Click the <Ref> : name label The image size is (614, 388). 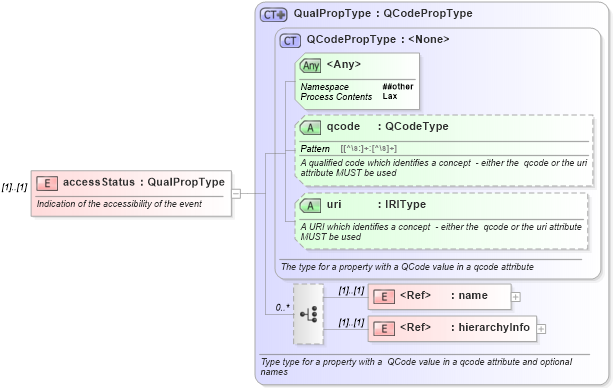coord(444,295)
